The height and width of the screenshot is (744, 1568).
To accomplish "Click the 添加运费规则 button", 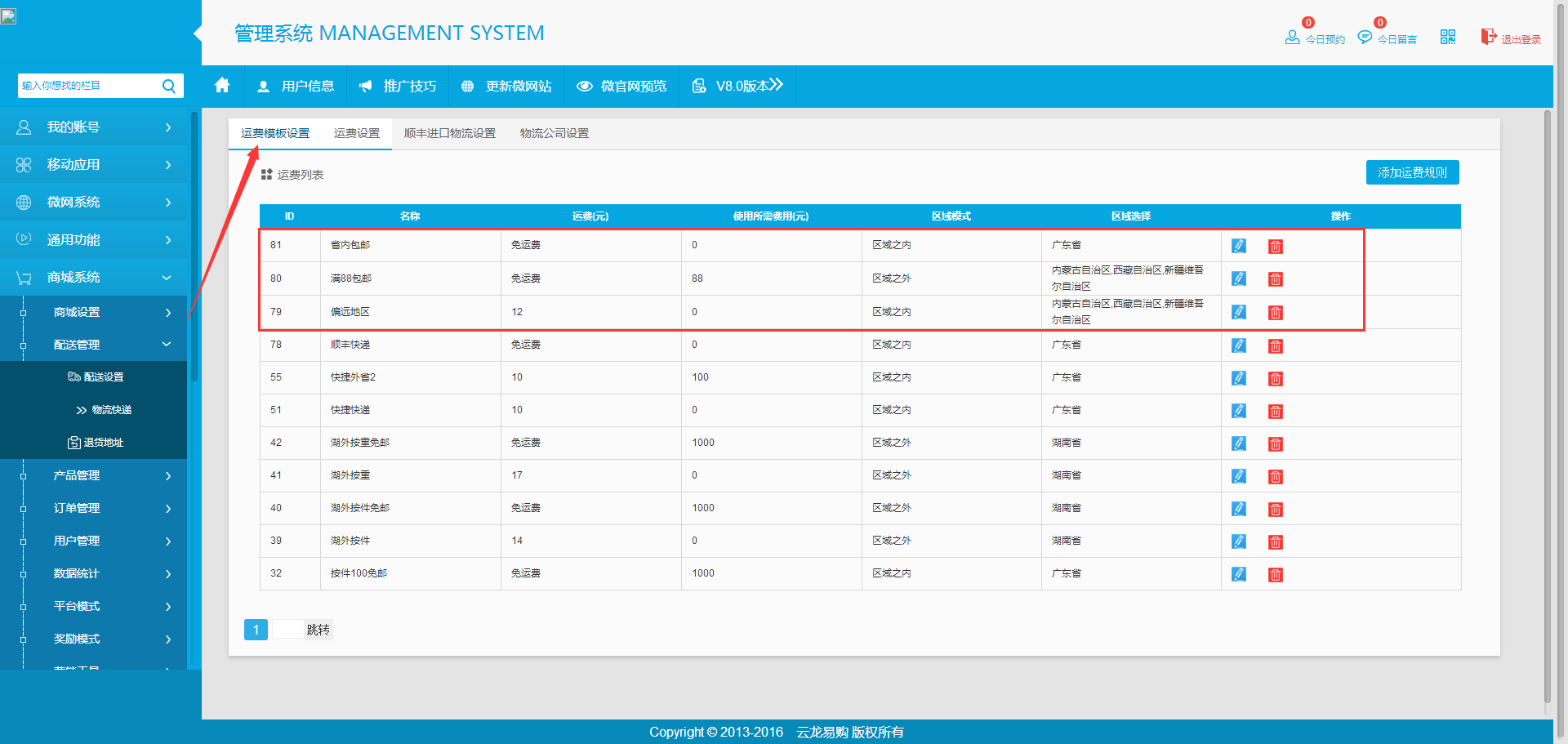I will [1412, 172].
